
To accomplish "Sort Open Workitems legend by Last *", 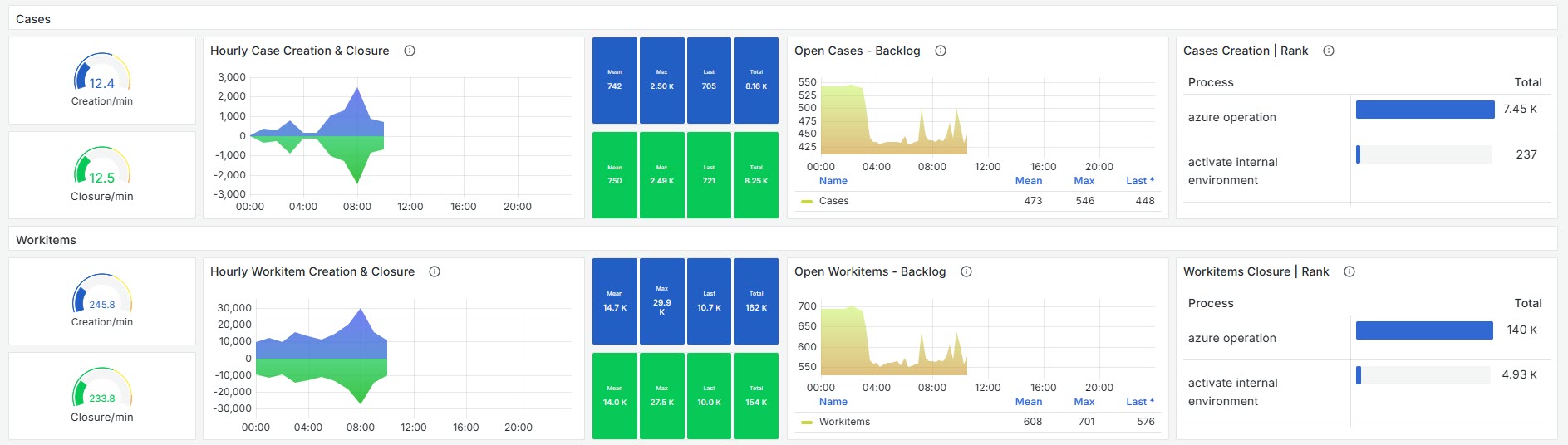I will (x=1140, y=402).
